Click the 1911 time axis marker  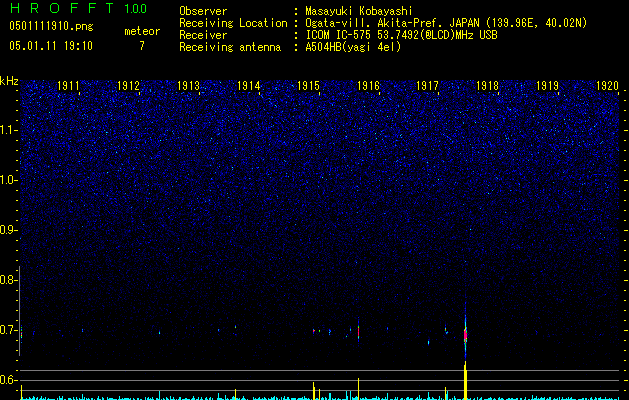pyautogui.click(x=69, y=86)
